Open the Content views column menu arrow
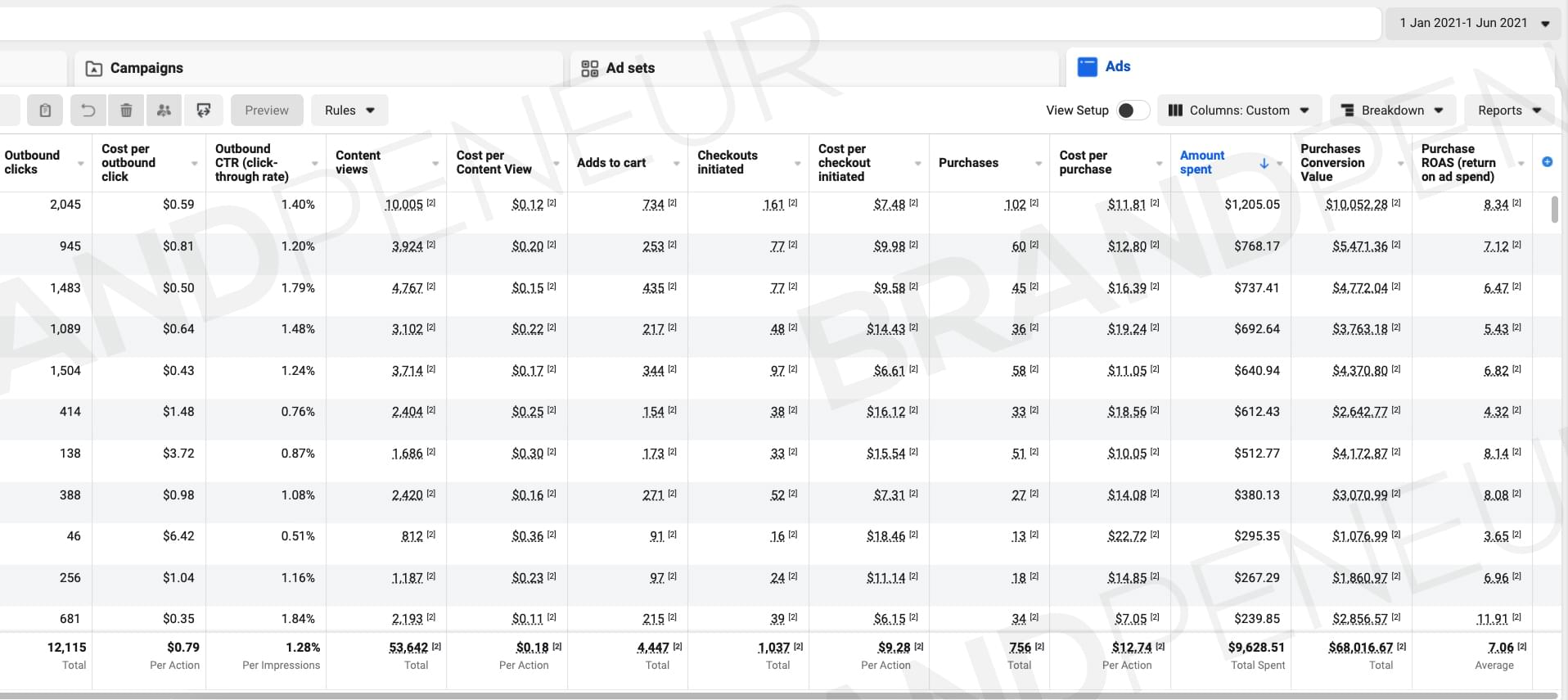Viewport: 1568px width, 700px height. tap(435, 163)
